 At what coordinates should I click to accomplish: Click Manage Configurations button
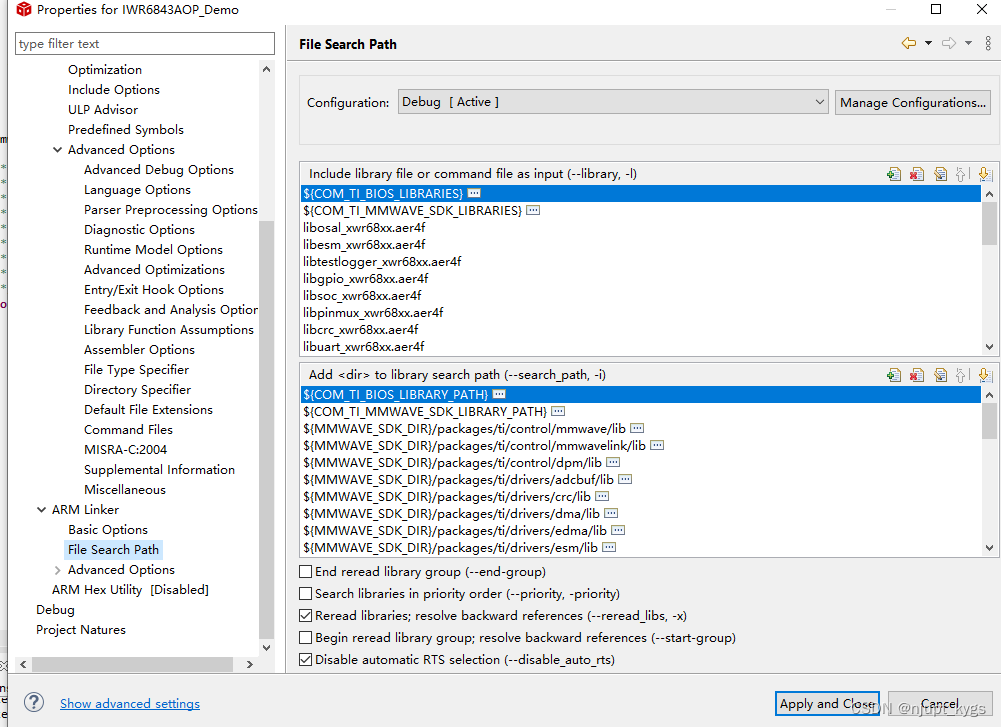(x=912, y=102)
